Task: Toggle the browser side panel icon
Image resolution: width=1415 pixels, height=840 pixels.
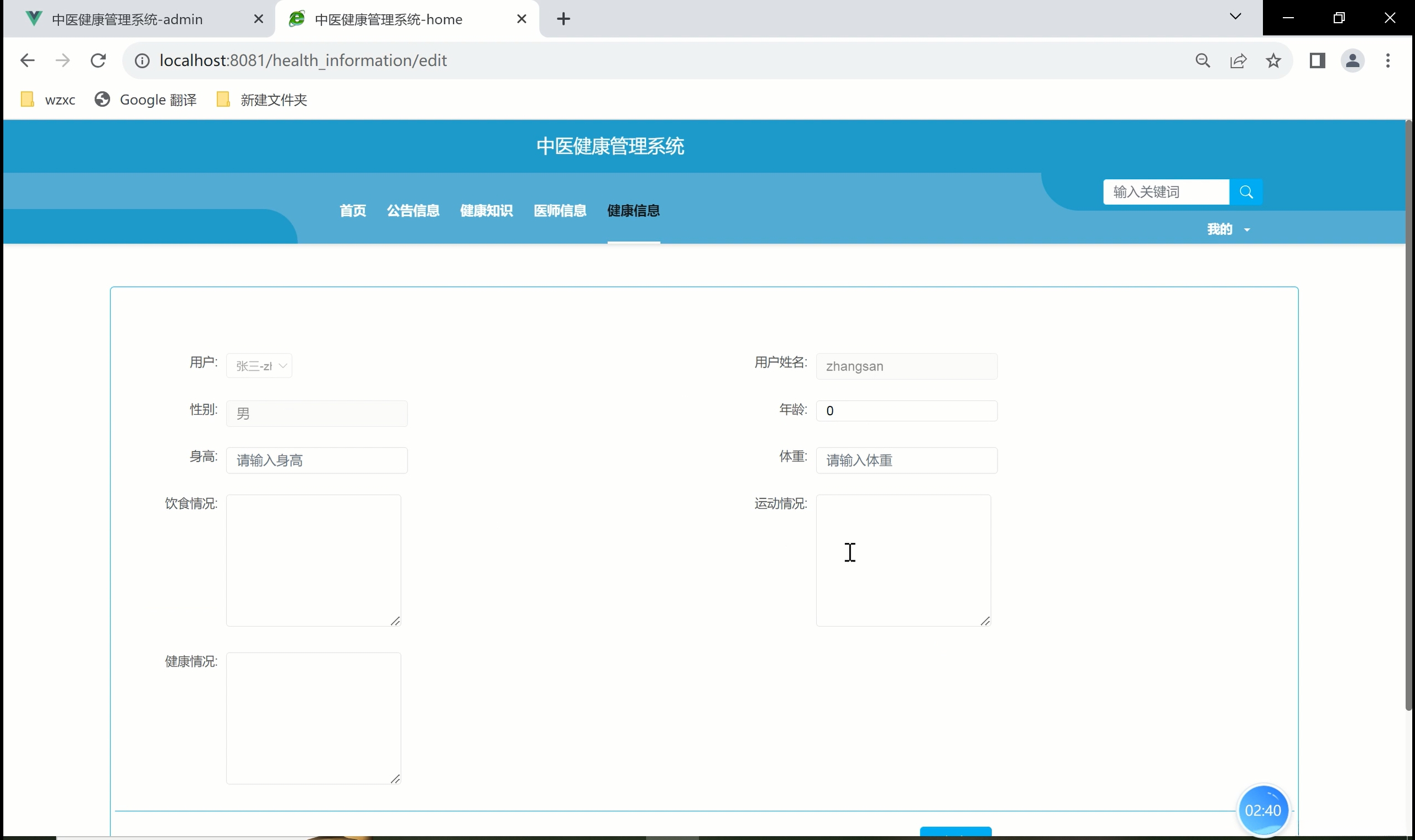Action: (1317, 61)
